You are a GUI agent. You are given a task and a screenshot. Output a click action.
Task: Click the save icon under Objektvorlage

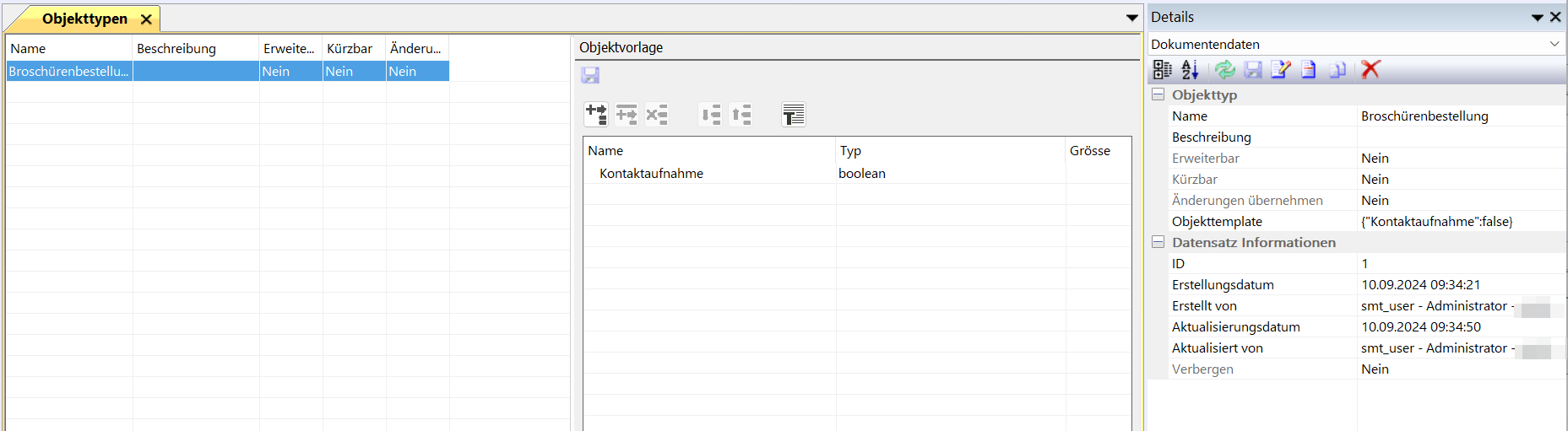[590, 75]
